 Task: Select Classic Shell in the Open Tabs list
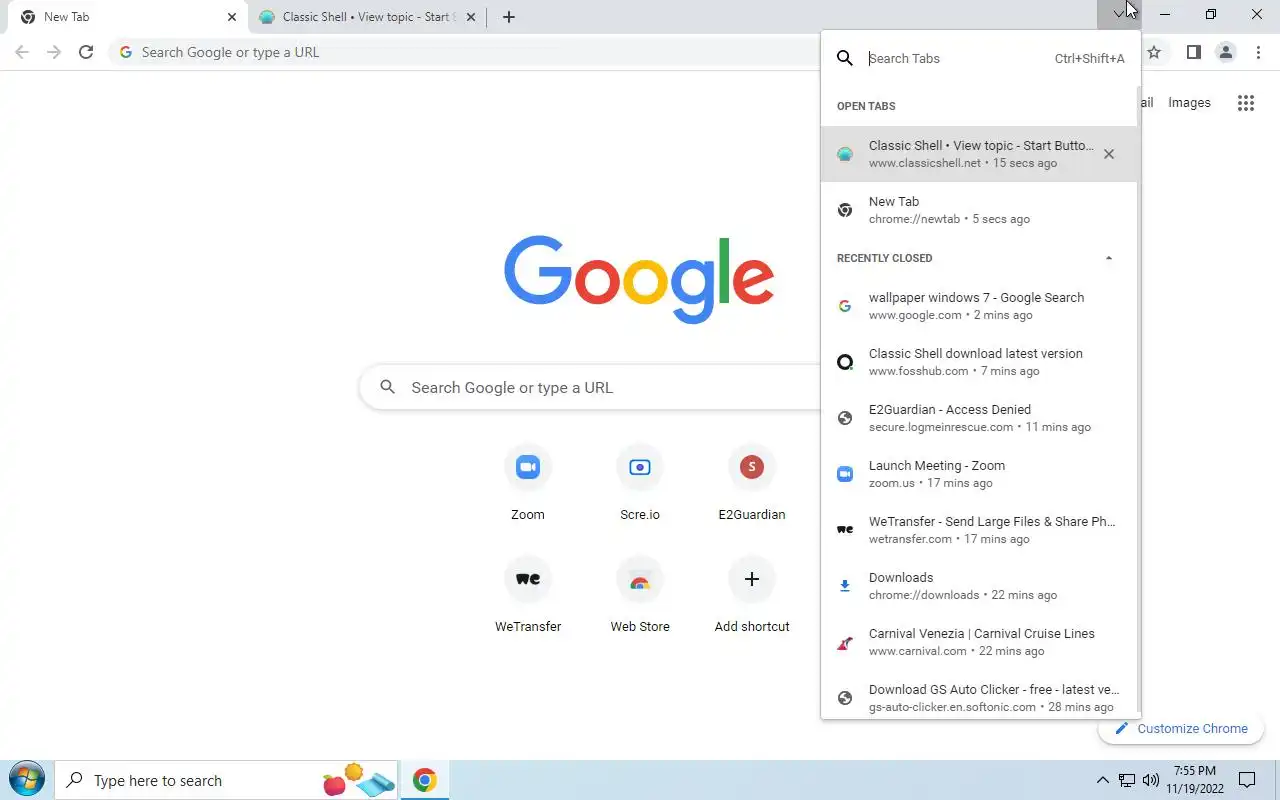point(979,154)
